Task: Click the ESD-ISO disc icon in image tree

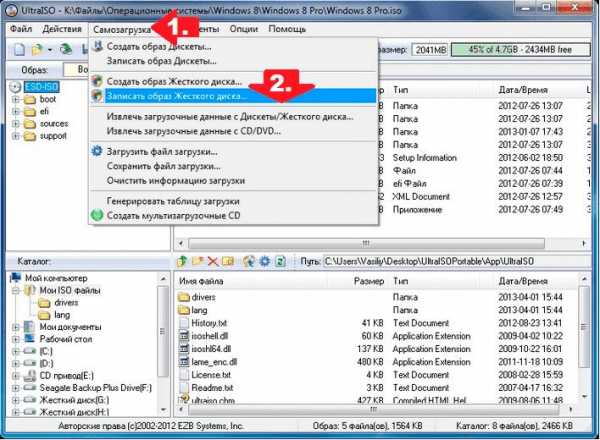Action: (x=15, y=87)
